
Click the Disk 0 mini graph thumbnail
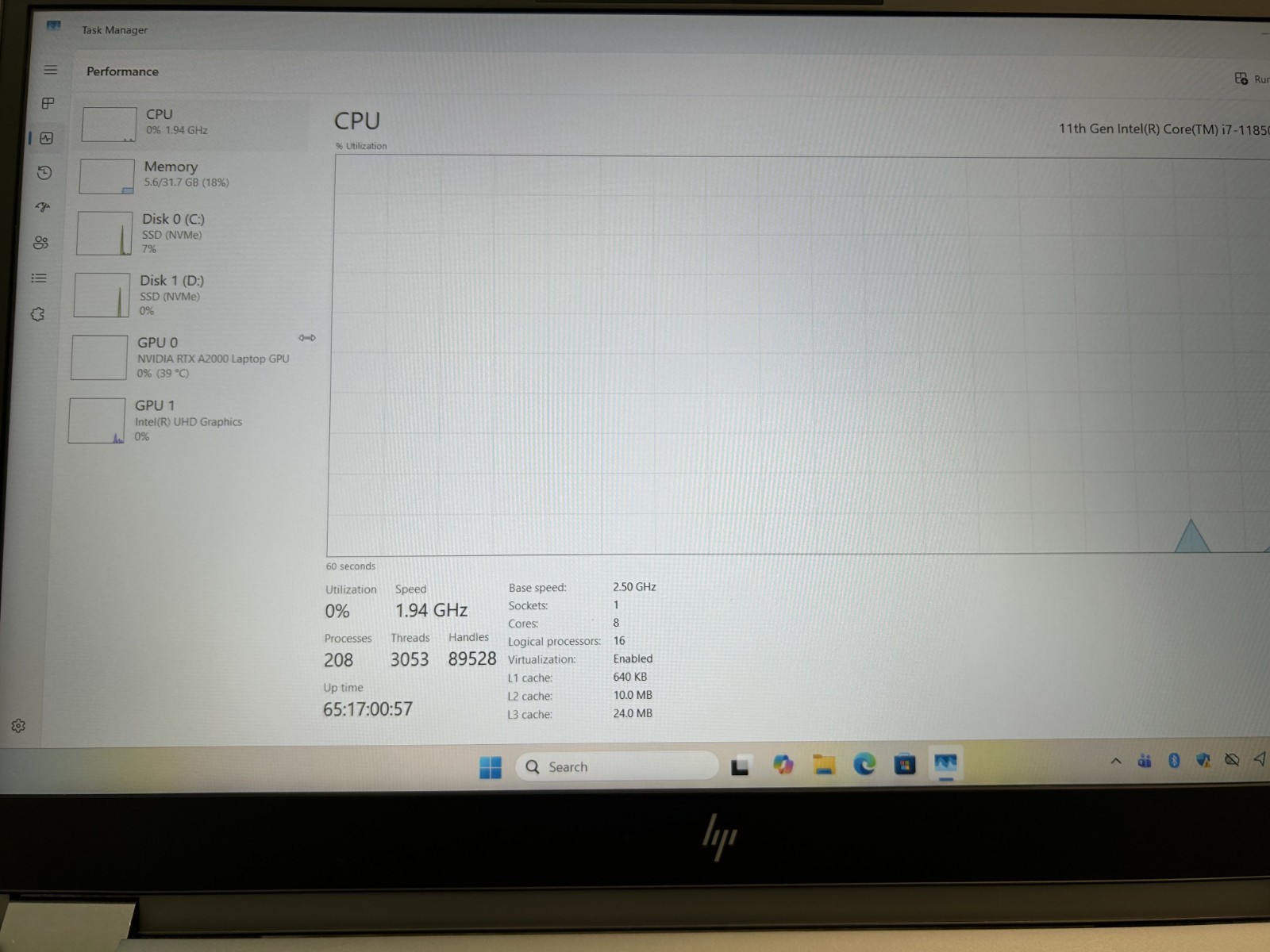click(x=104, y=233)
